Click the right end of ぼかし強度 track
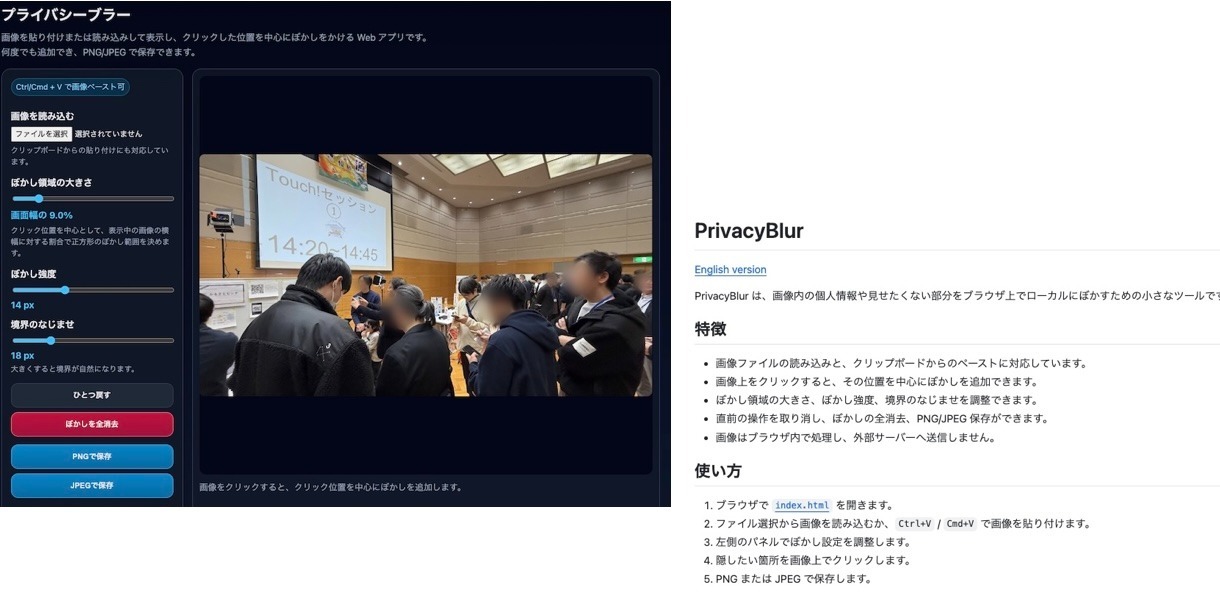This screenshot has height=610, width=1220. pos(172,290)
